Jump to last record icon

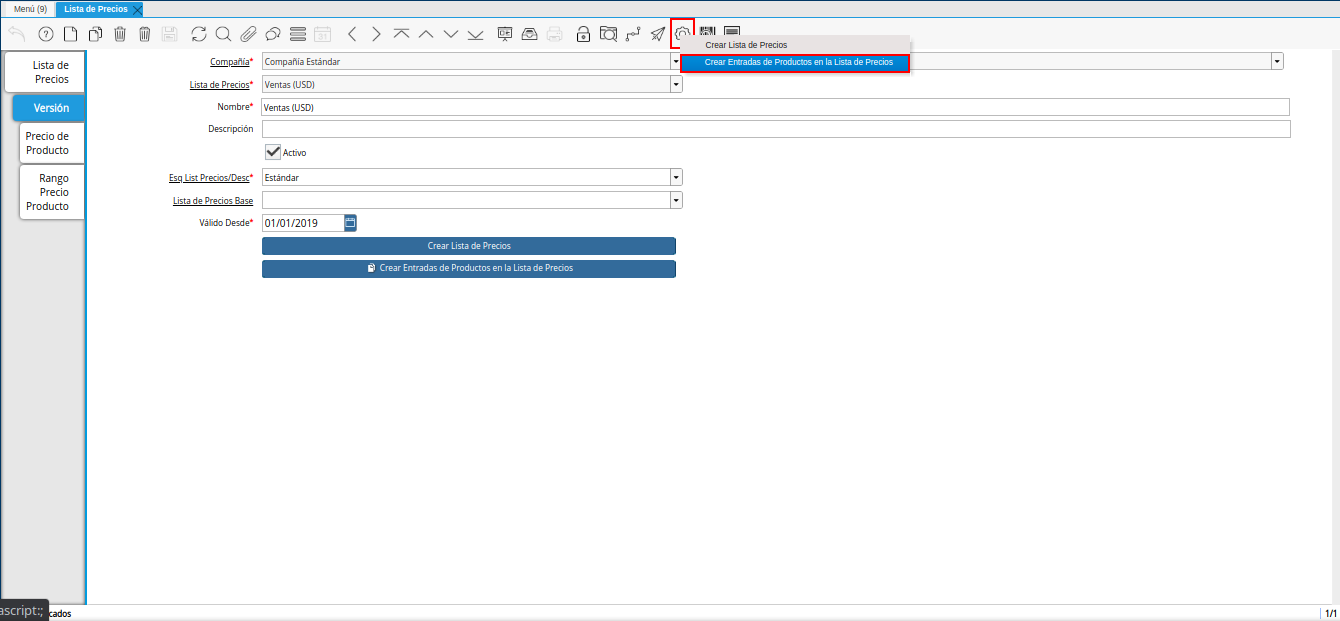point(475,34)
